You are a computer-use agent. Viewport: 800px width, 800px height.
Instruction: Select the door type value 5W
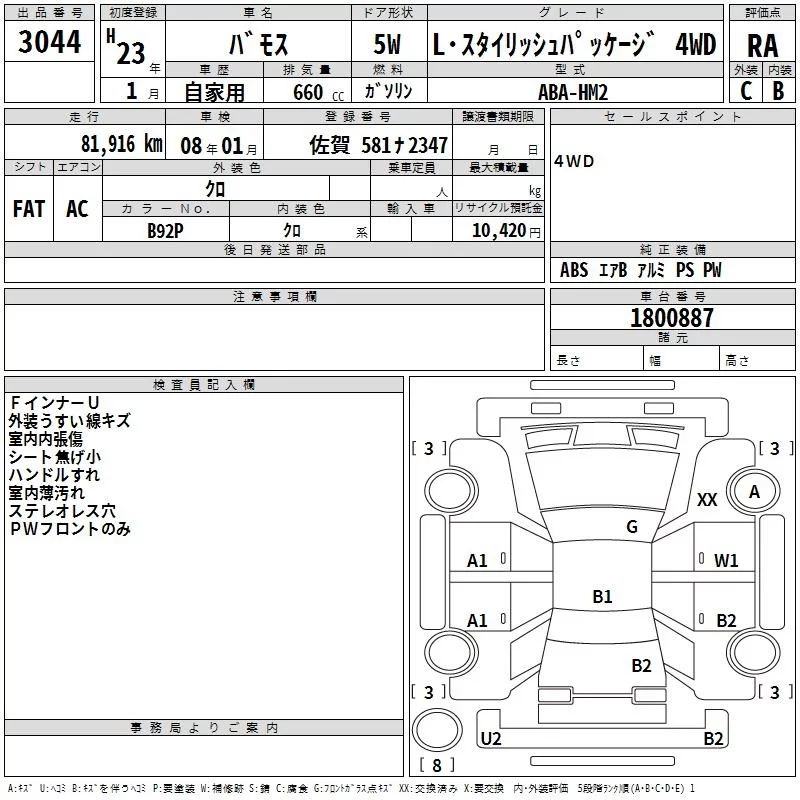[x=387, y=44]
